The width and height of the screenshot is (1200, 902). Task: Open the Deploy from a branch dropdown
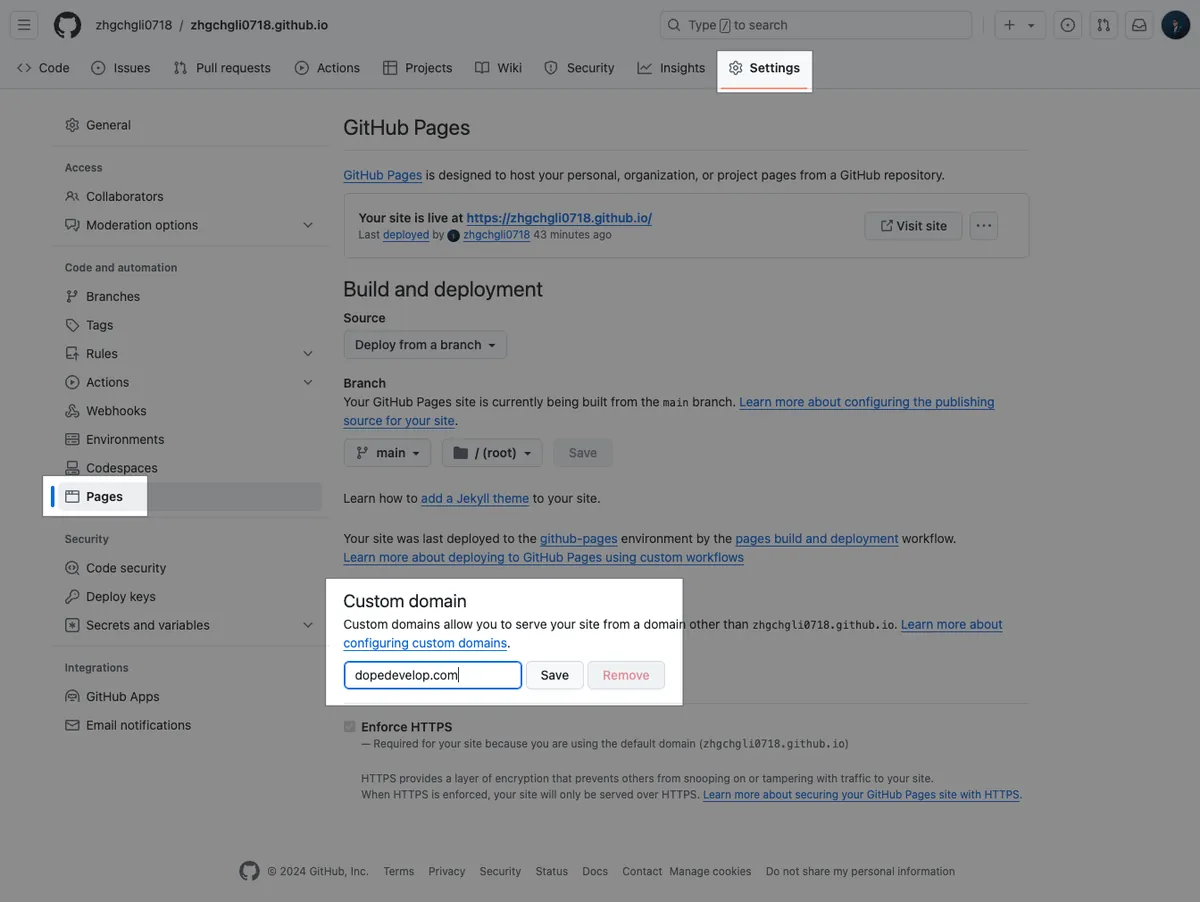(425, 345)
